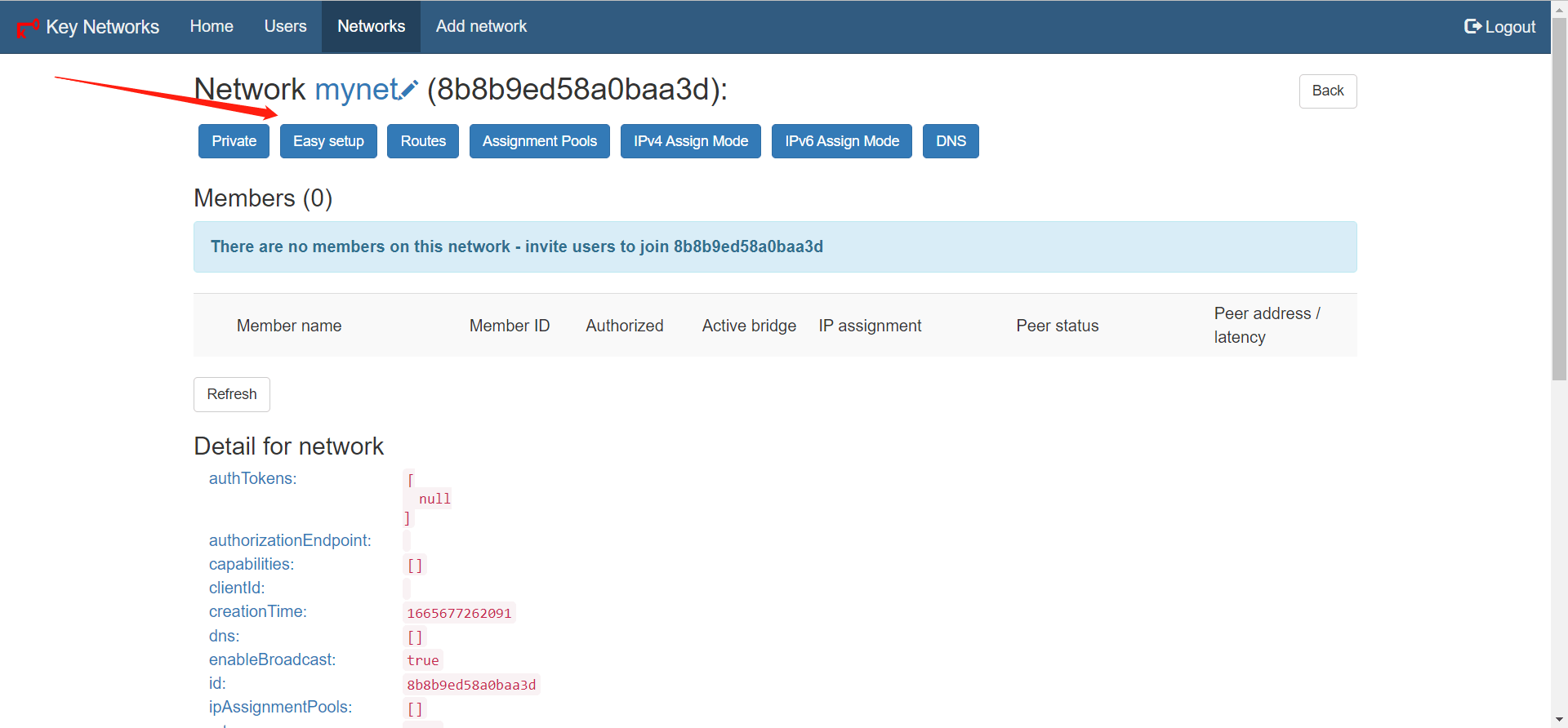Choose the IPv4 Assign Mode button
Image resolution: width=1568 pixels, height=728 pixels.
click(690, 141)
